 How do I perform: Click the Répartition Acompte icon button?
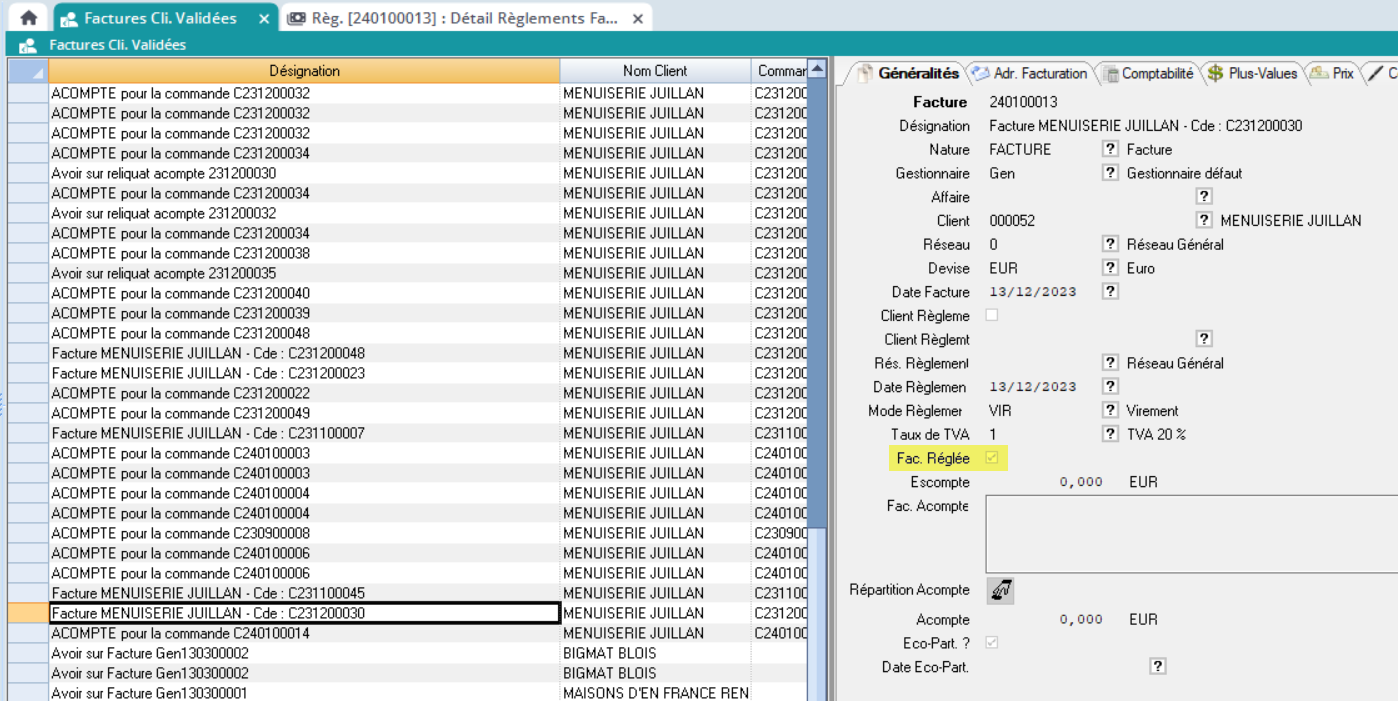1000,591
